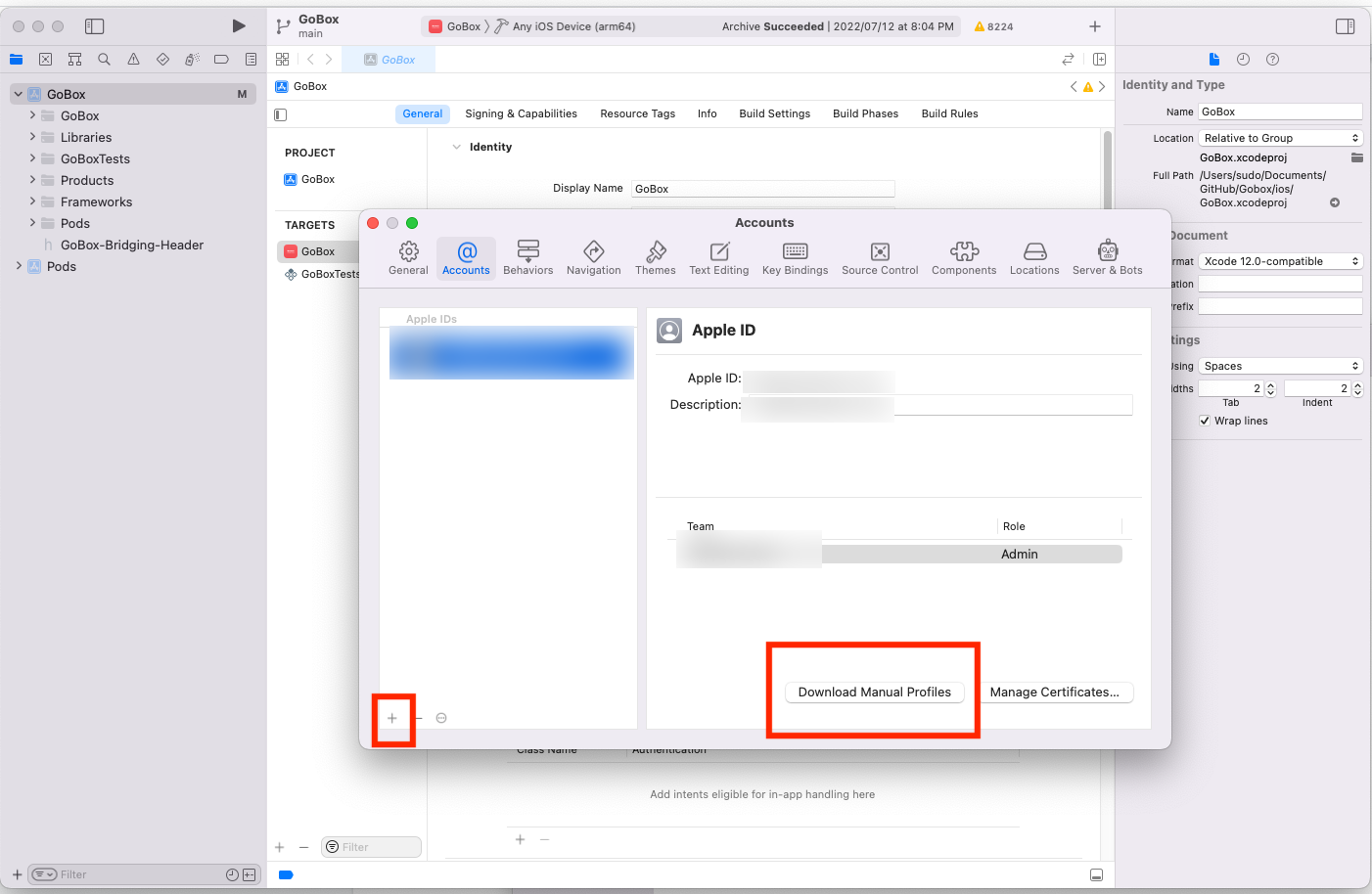
Task: Expand the Libraries folder
Action: point(32,137)
